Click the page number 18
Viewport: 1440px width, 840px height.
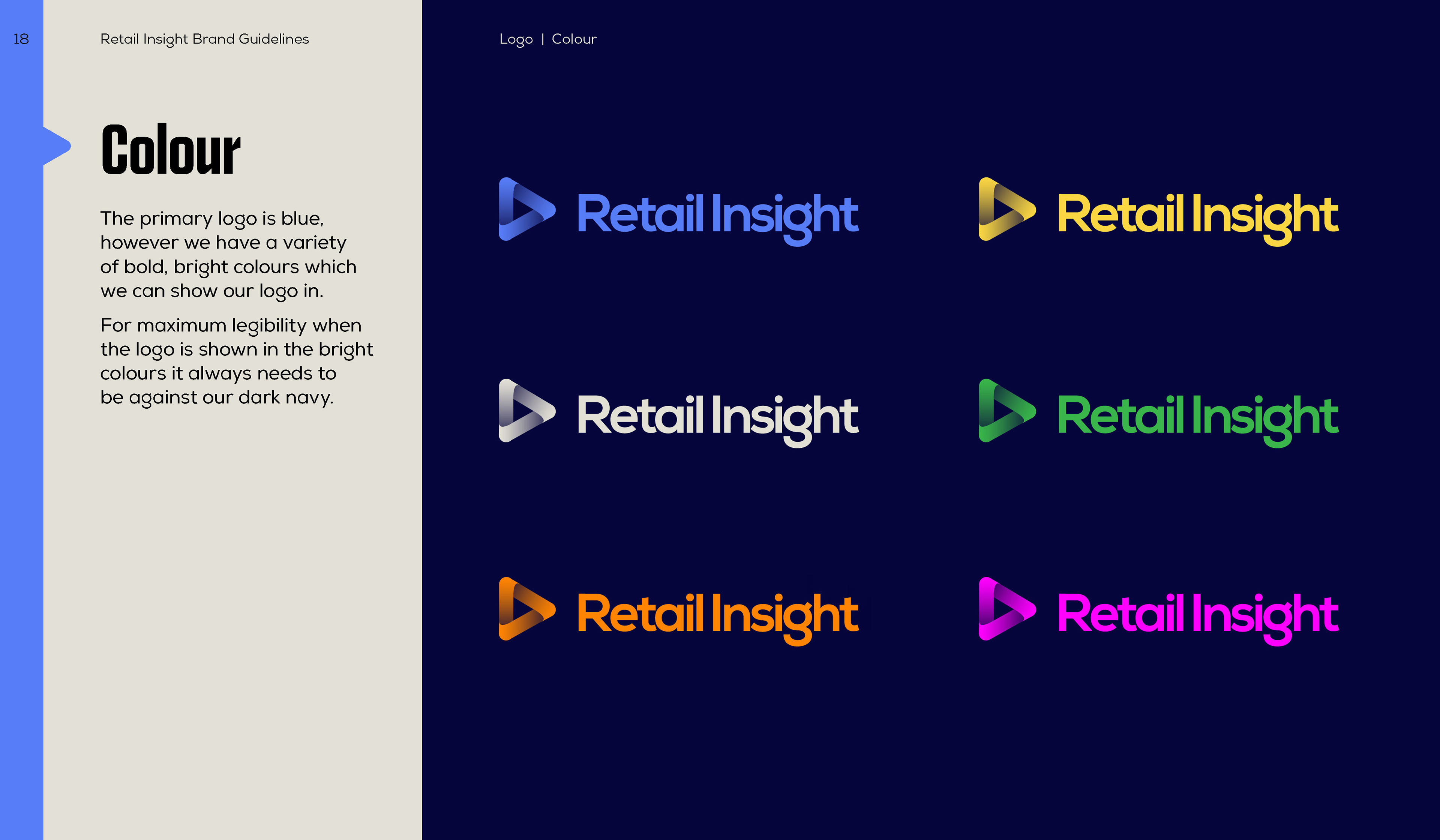click(x=21, y=39)
